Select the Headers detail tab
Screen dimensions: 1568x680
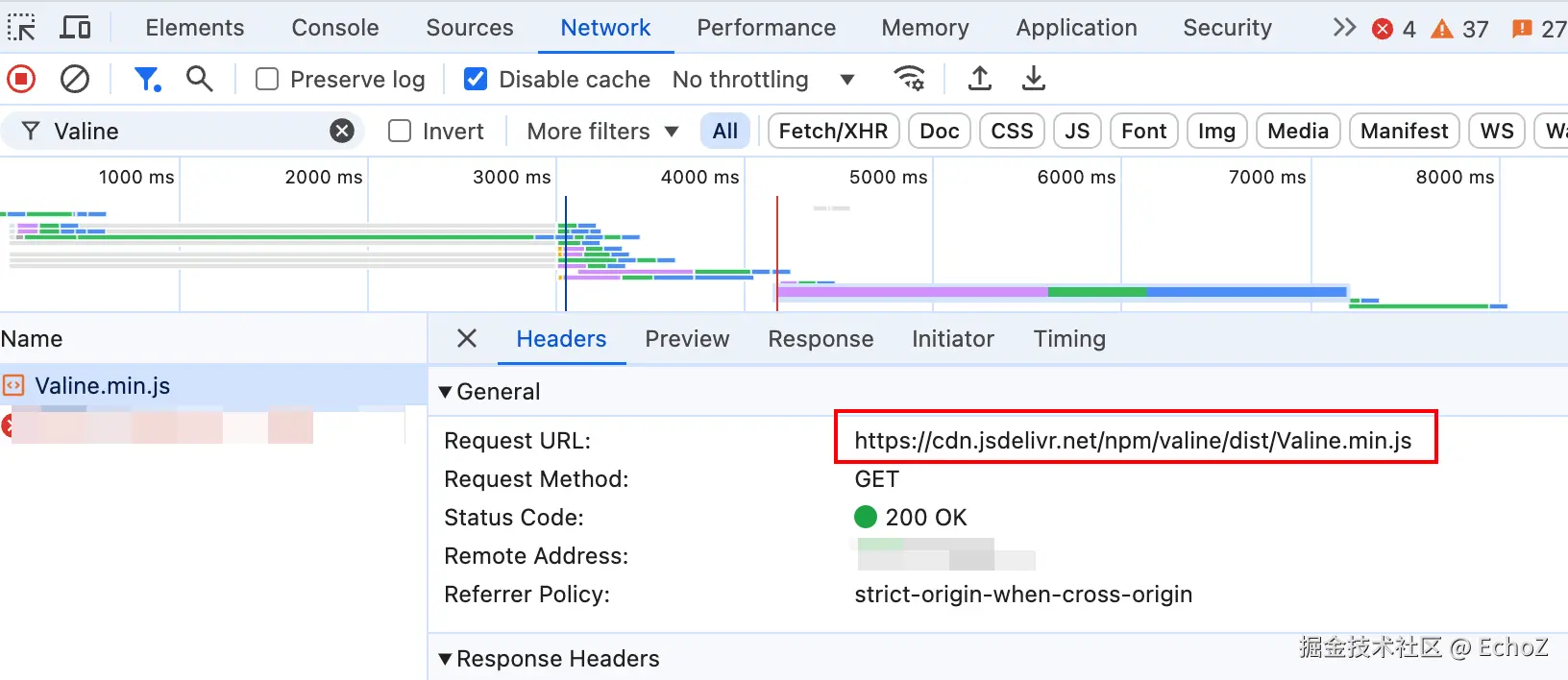click(x=561, y=338)
